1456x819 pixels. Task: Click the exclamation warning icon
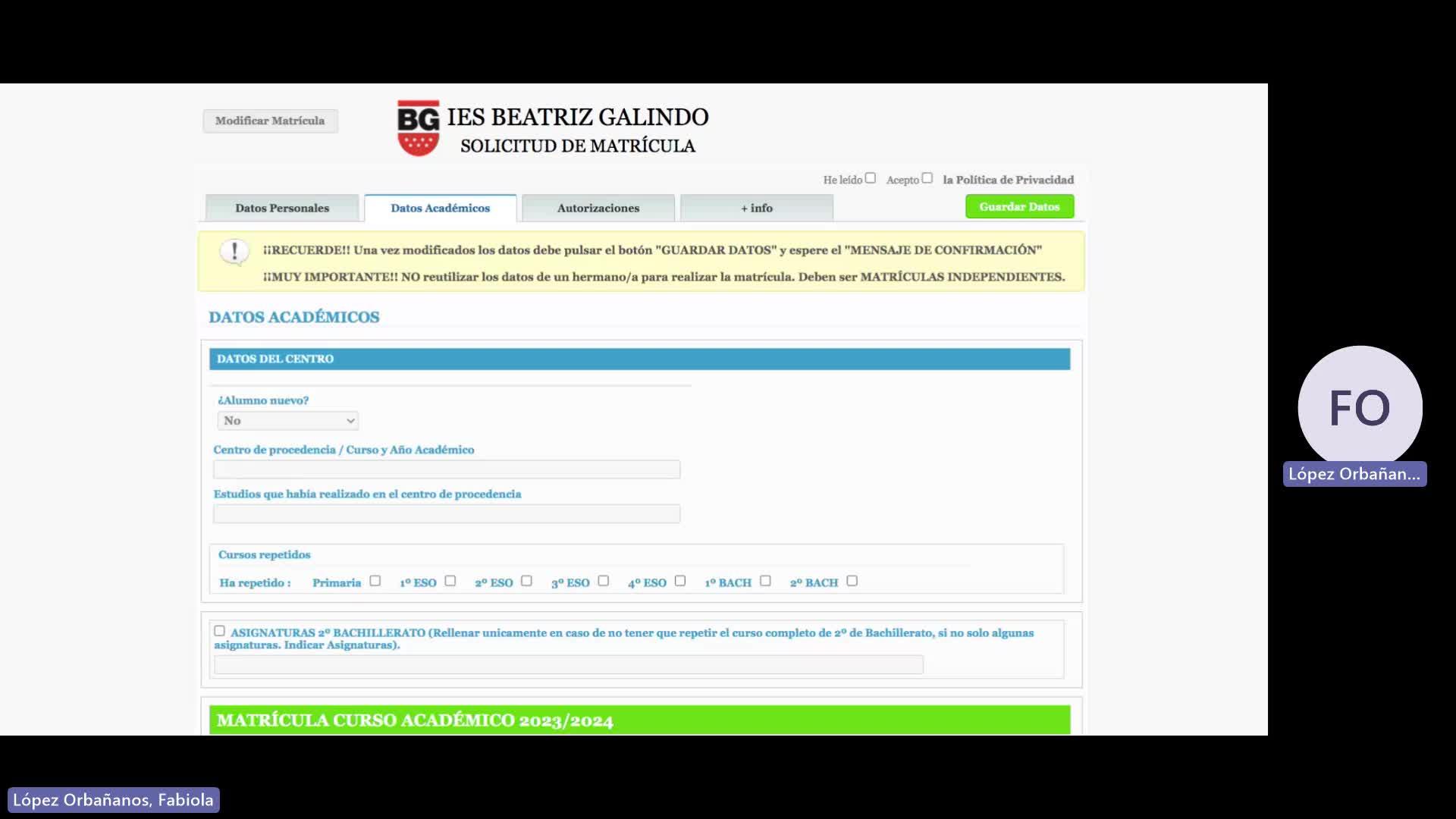pos(234,251)
